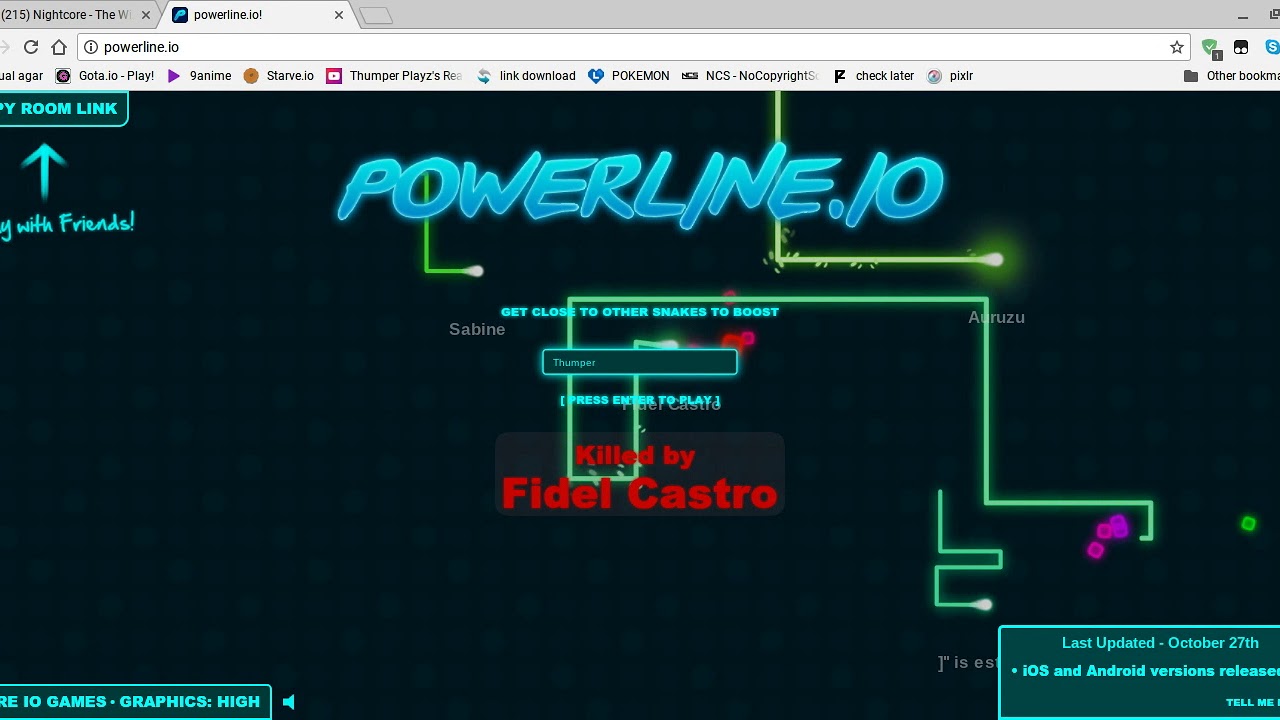Close the Nightcore tab

(x=146, y=15)
